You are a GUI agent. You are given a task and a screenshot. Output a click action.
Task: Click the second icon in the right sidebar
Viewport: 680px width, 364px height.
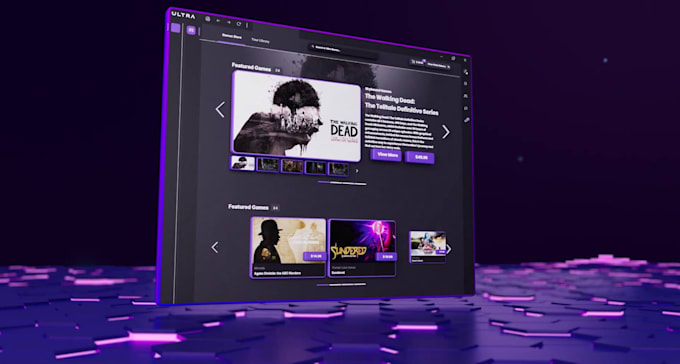pos(465,84)
